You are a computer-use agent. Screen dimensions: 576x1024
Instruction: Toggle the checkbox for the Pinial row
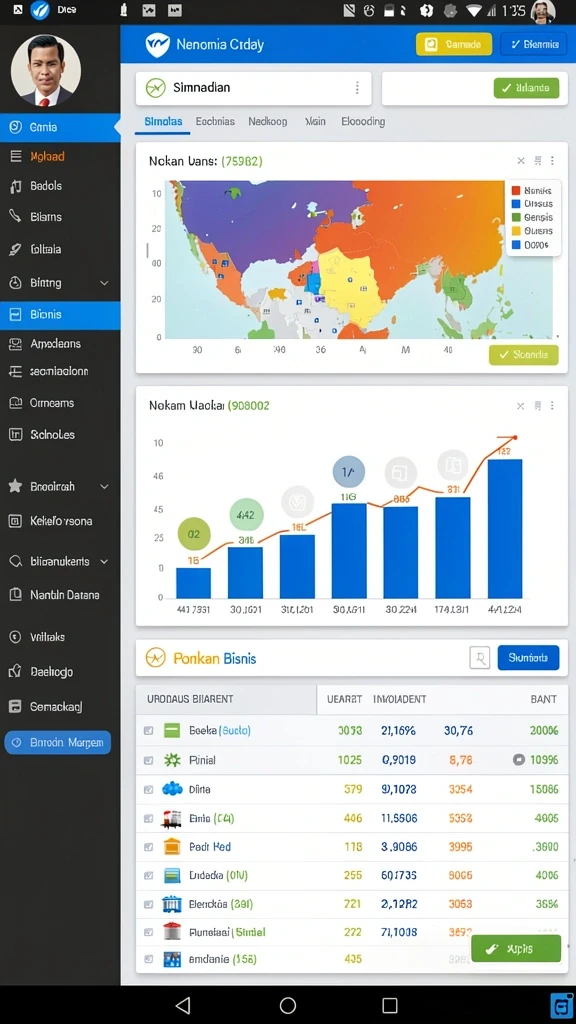pos(148,760)
